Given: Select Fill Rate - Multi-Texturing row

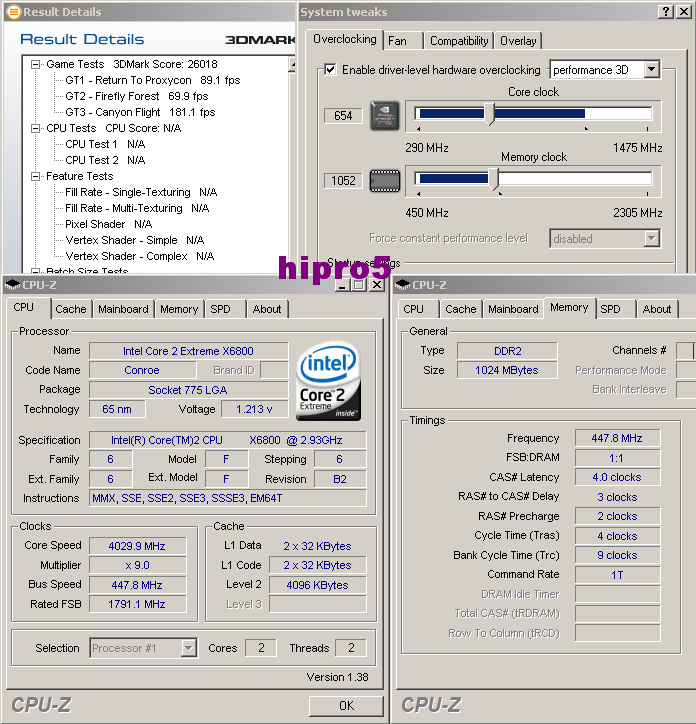Looking at the screenshot, I should [137, 208].
